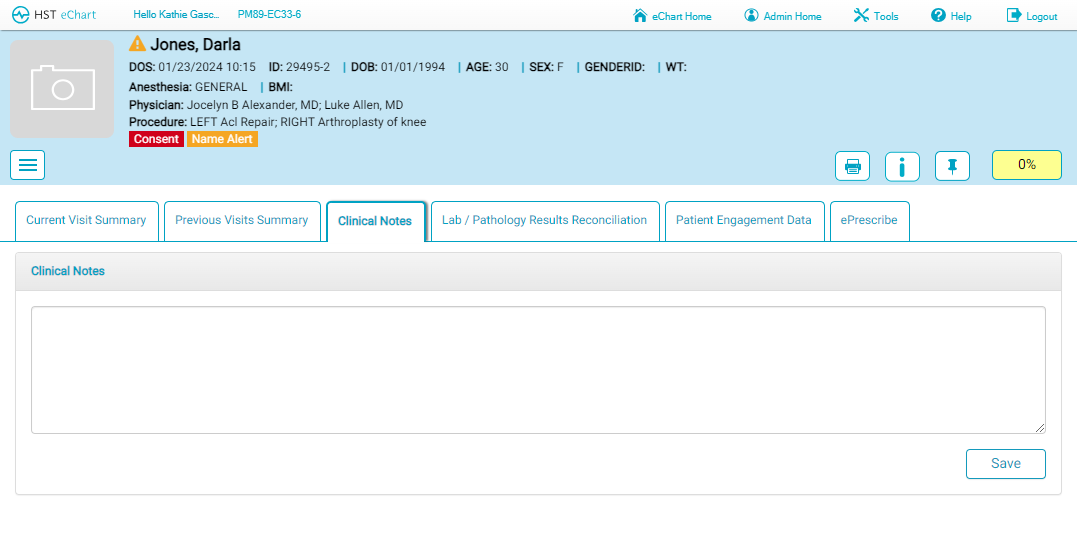Click the printer icon button

852,166
